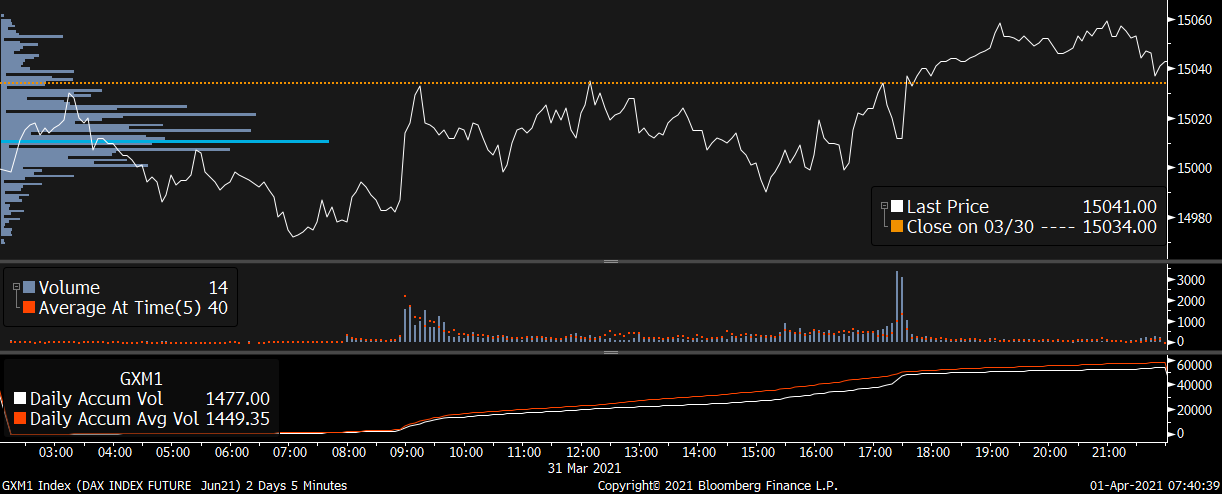This screenshot has height=494, width=1222.
Task: Click the orange Close on 03/30 swatch
Action: point(897,227)
